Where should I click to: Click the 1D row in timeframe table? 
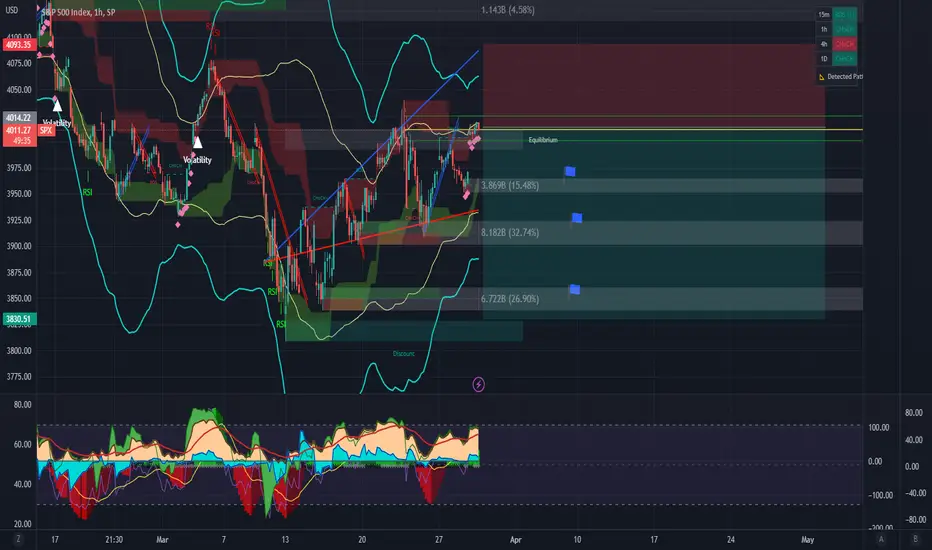click(x=836, y=59)
